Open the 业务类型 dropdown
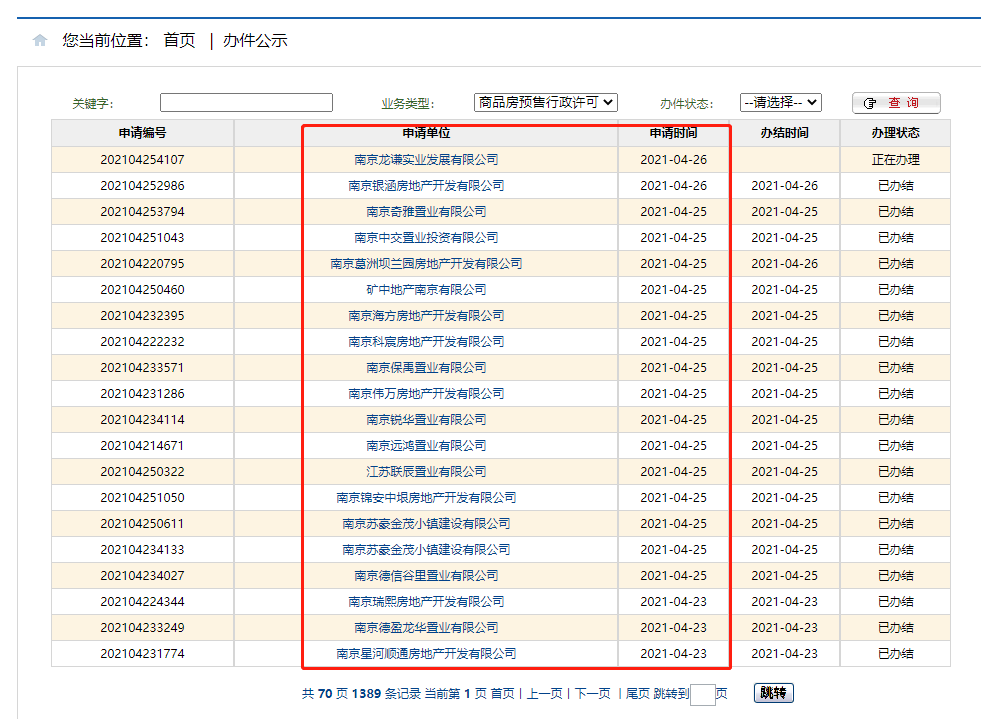Image resolution: width=981 pixels, height=719 pixels. (545, 102)
